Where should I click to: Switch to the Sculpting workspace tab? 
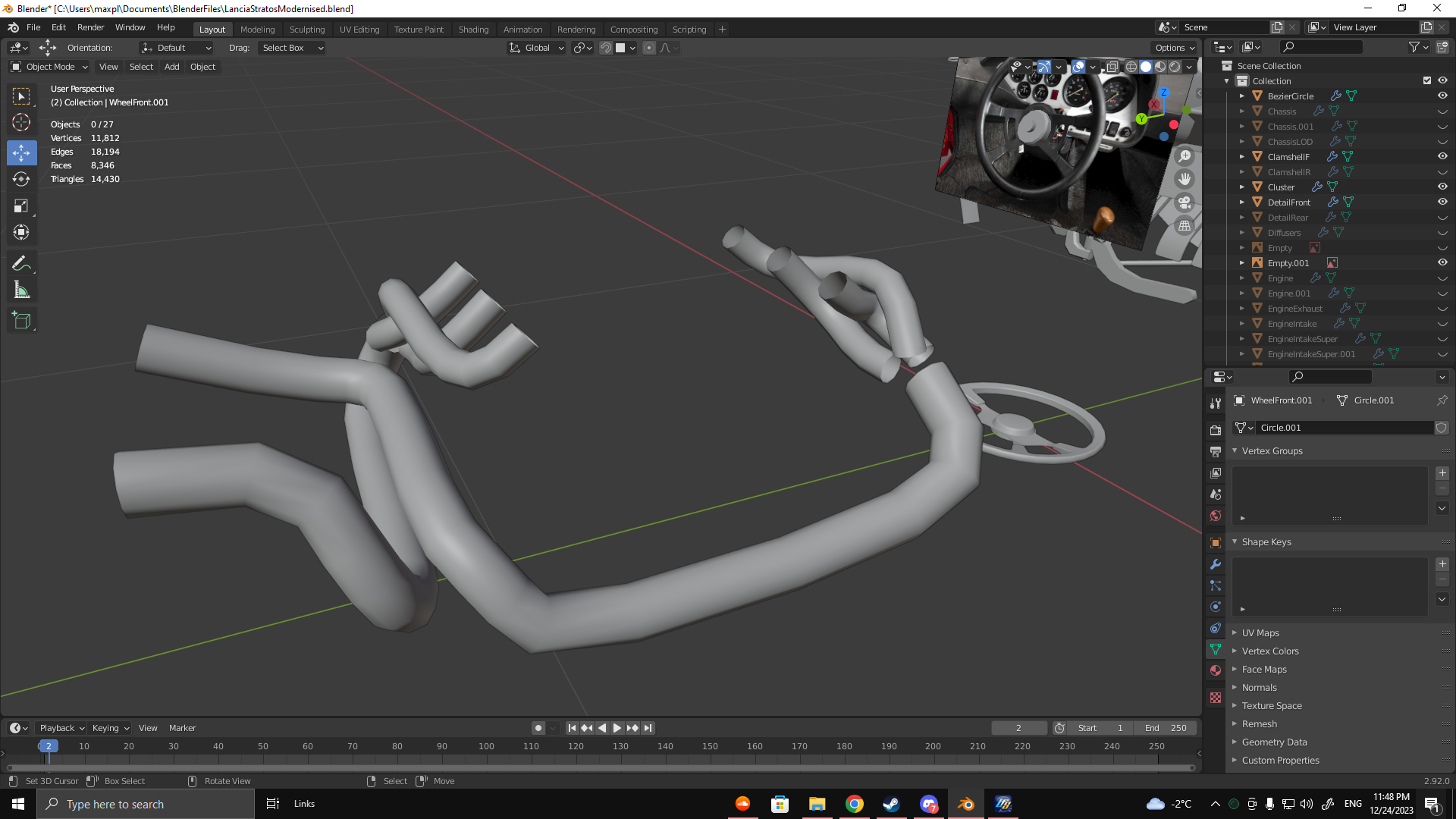point(306,30)
